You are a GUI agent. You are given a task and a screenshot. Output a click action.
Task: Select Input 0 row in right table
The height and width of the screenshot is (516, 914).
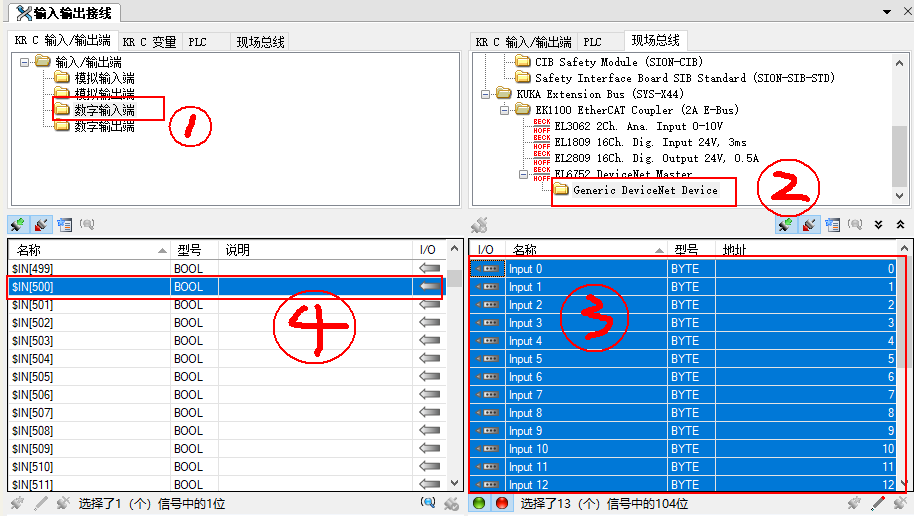[683, 269]
